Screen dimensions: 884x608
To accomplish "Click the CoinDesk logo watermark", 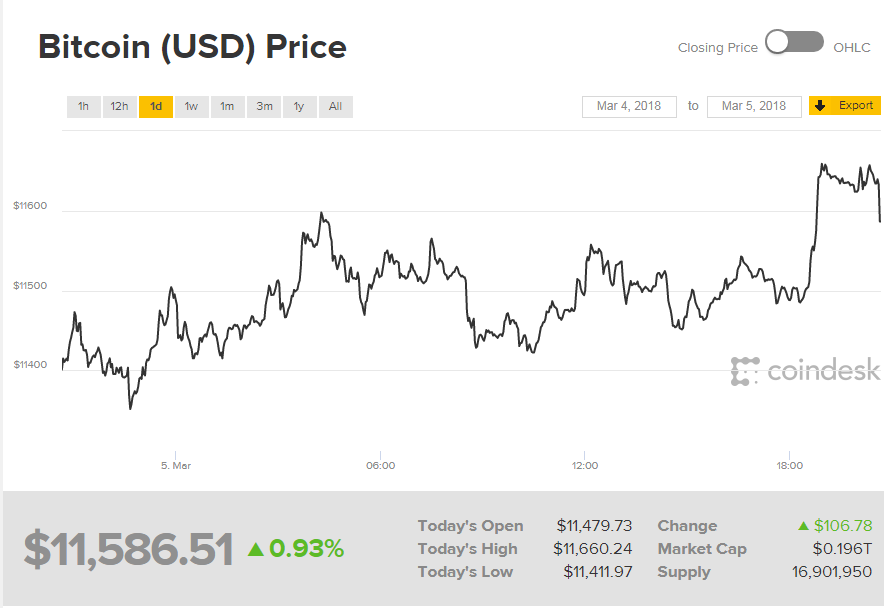I will 805,371.
